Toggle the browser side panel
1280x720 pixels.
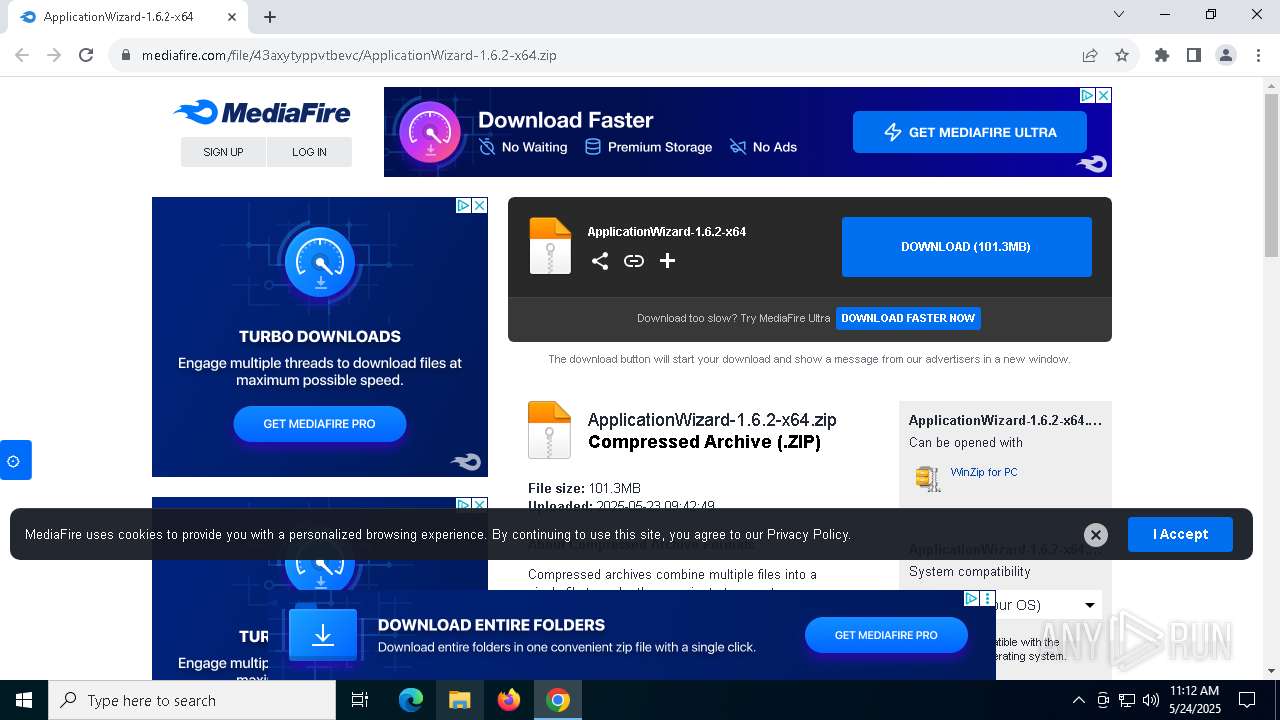point(1194,55)
